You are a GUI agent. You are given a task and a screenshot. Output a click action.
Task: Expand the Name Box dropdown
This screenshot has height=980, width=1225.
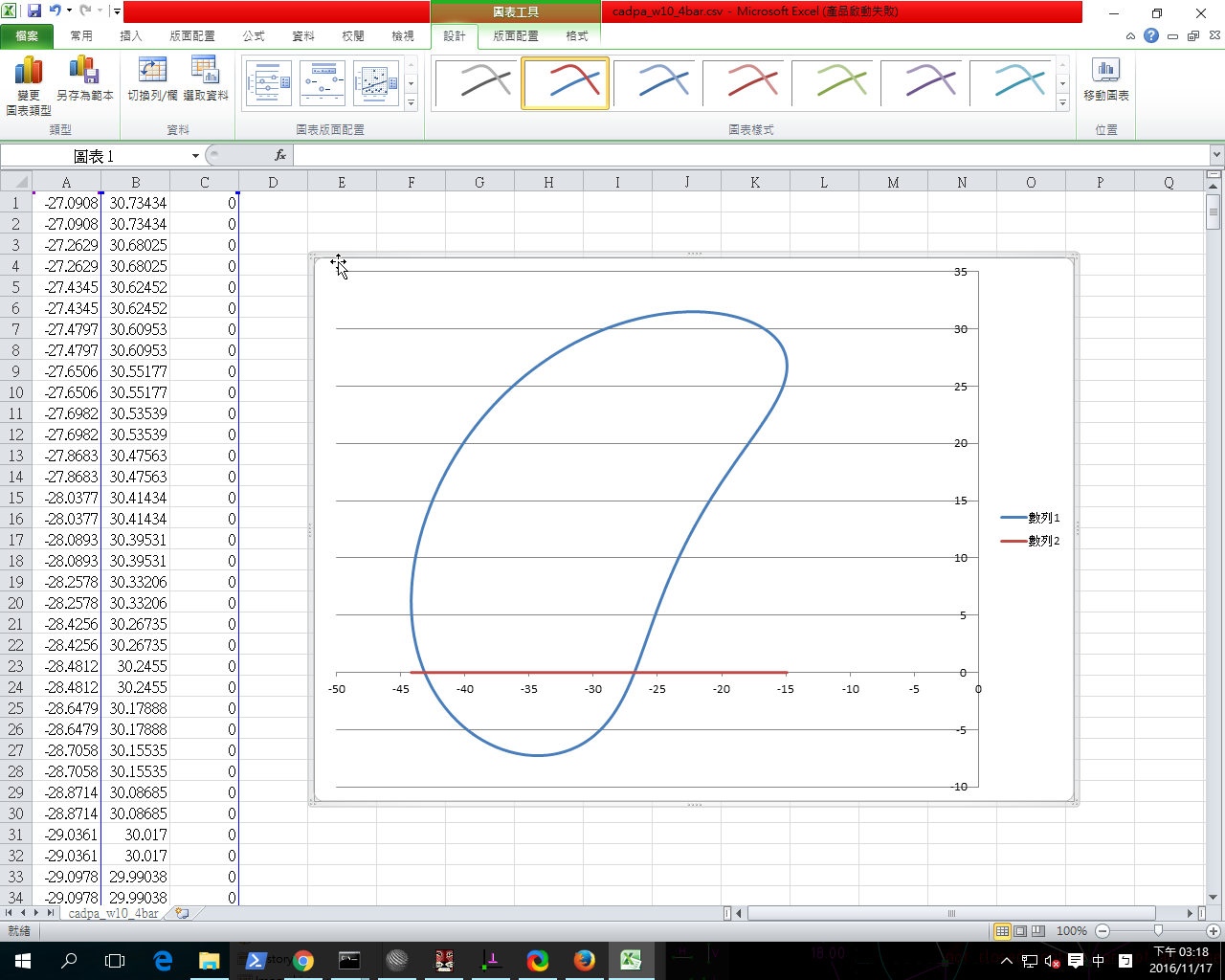[195, 156]
